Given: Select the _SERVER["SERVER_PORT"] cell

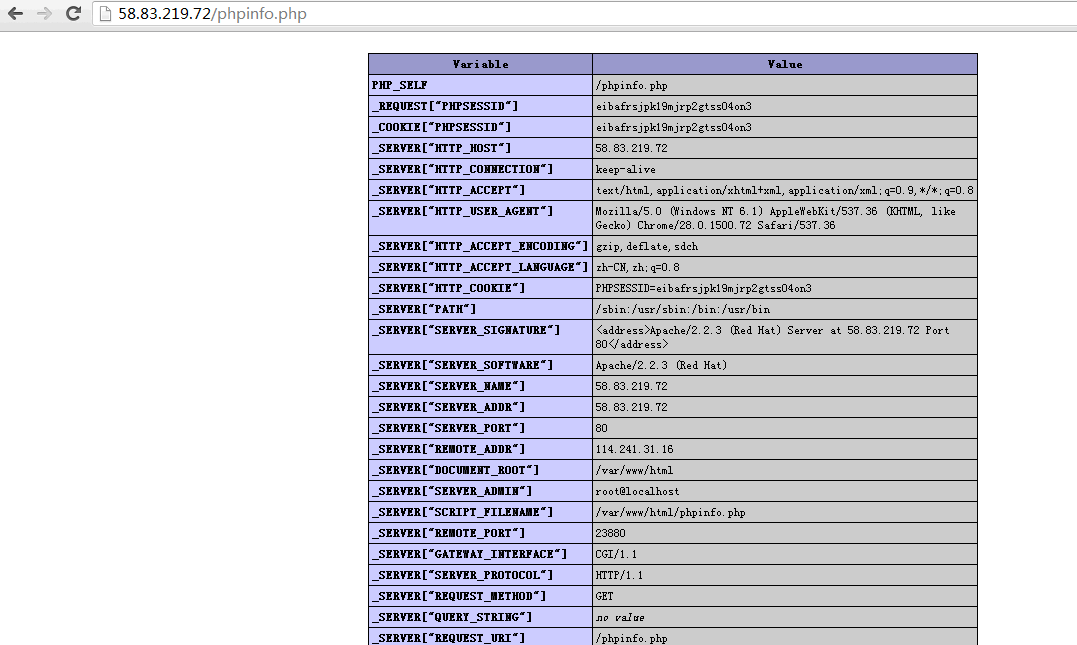Looking at the screenshot, I should (x=480, y=428).
